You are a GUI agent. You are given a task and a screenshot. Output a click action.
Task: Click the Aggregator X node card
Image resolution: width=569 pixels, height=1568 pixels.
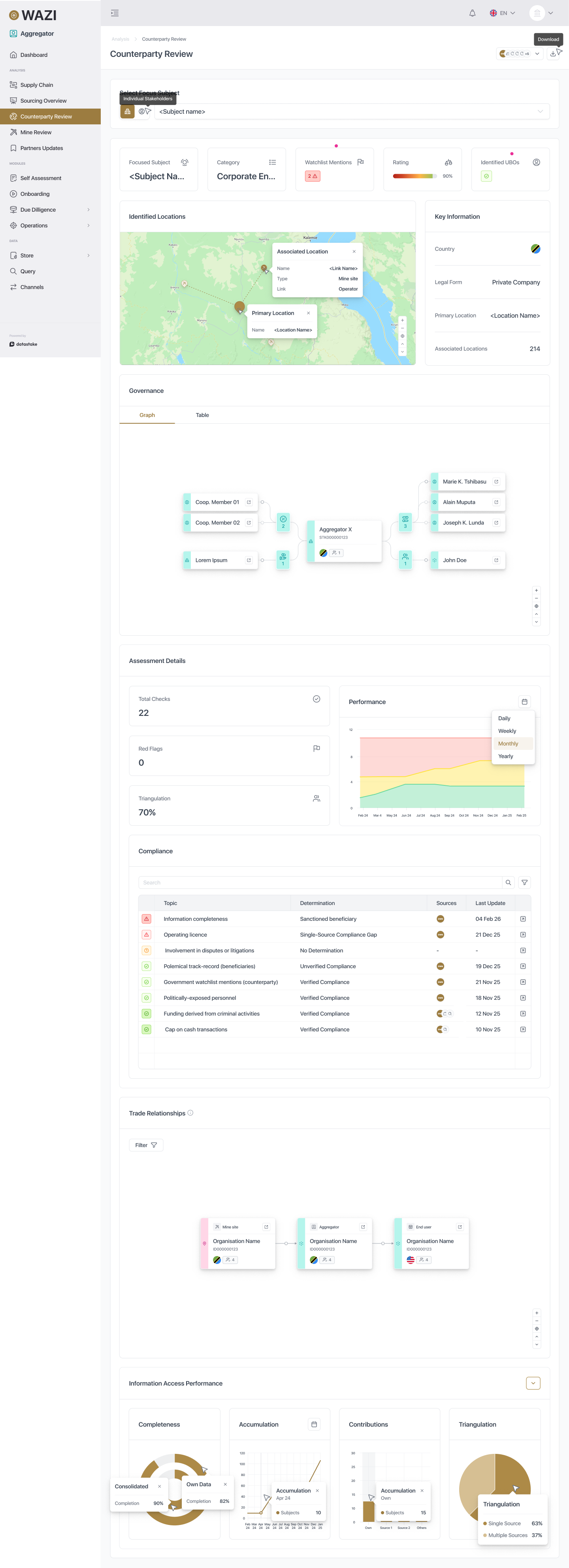345,541
